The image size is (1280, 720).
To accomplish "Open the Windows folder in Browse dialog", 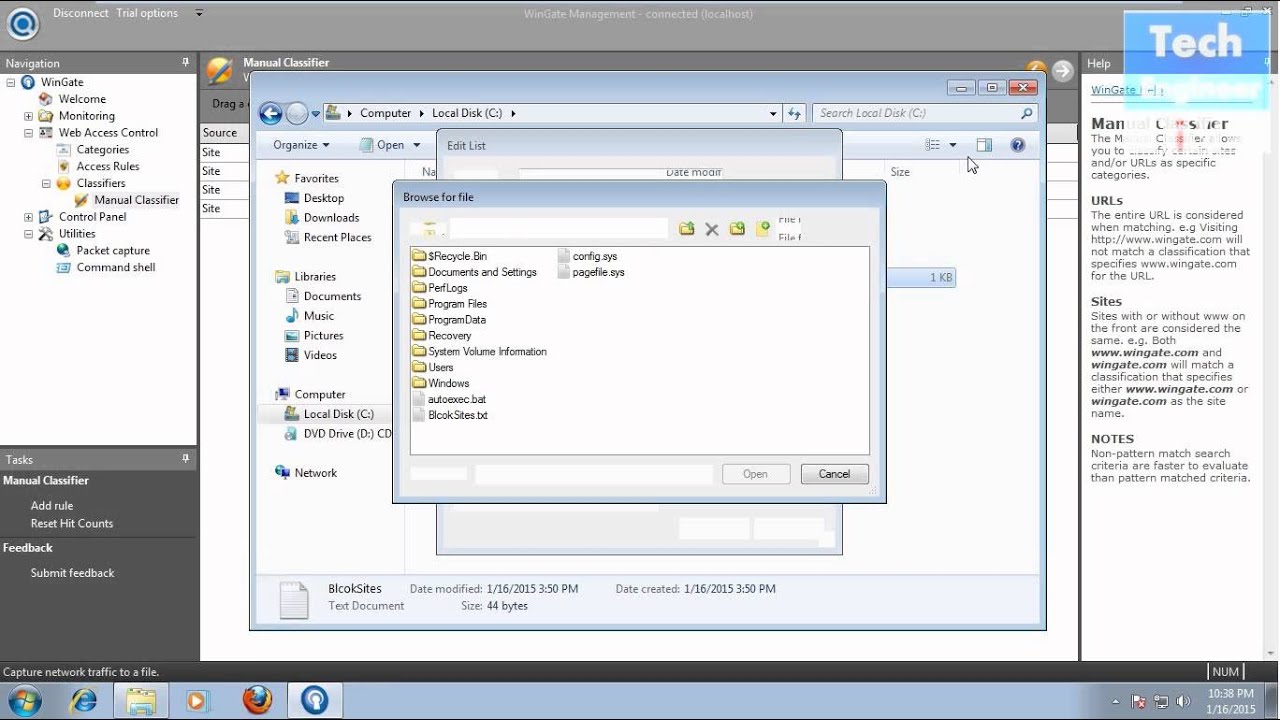I will (x=441, y=383).
